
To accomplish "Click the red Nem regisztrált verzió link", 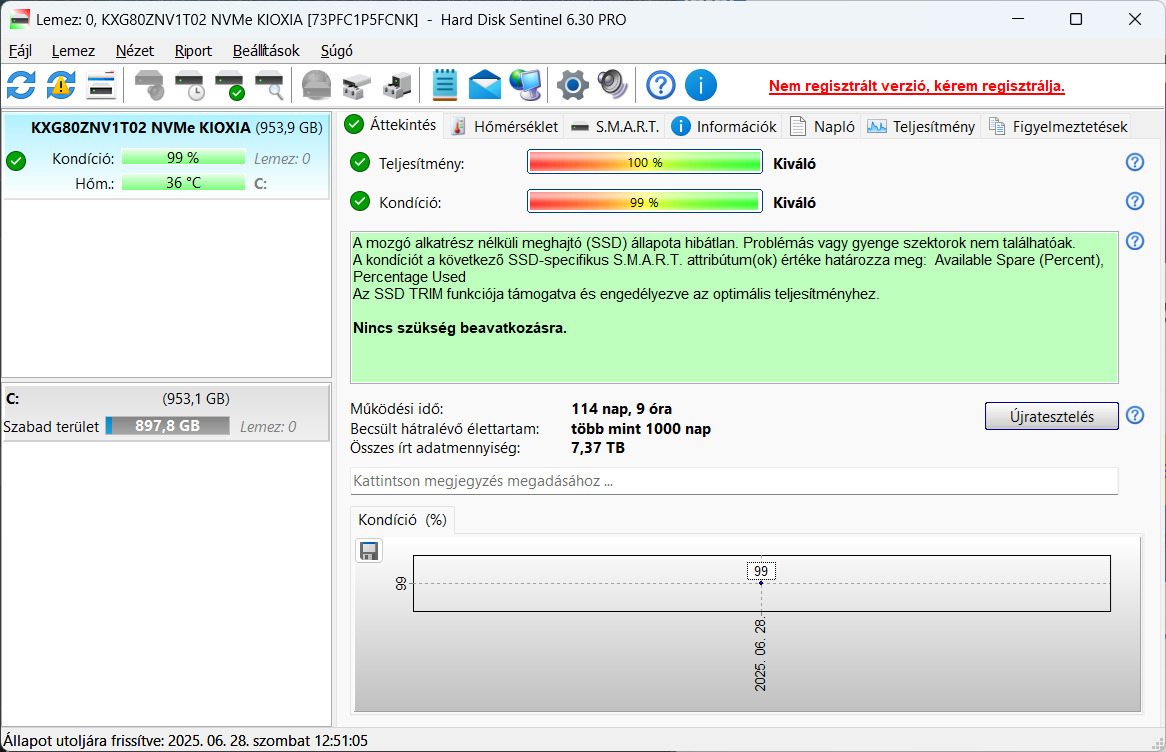I will [x=916, y=86].
